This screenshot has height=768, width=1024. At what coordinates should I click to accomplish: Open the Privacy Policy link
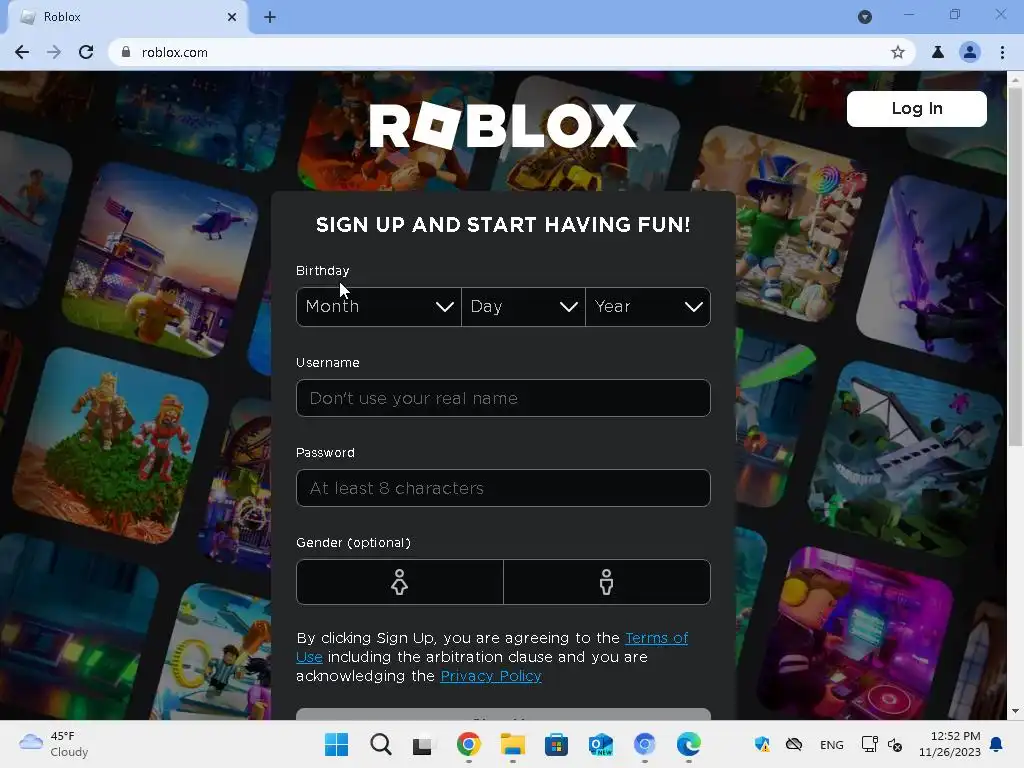pos(491,676)
